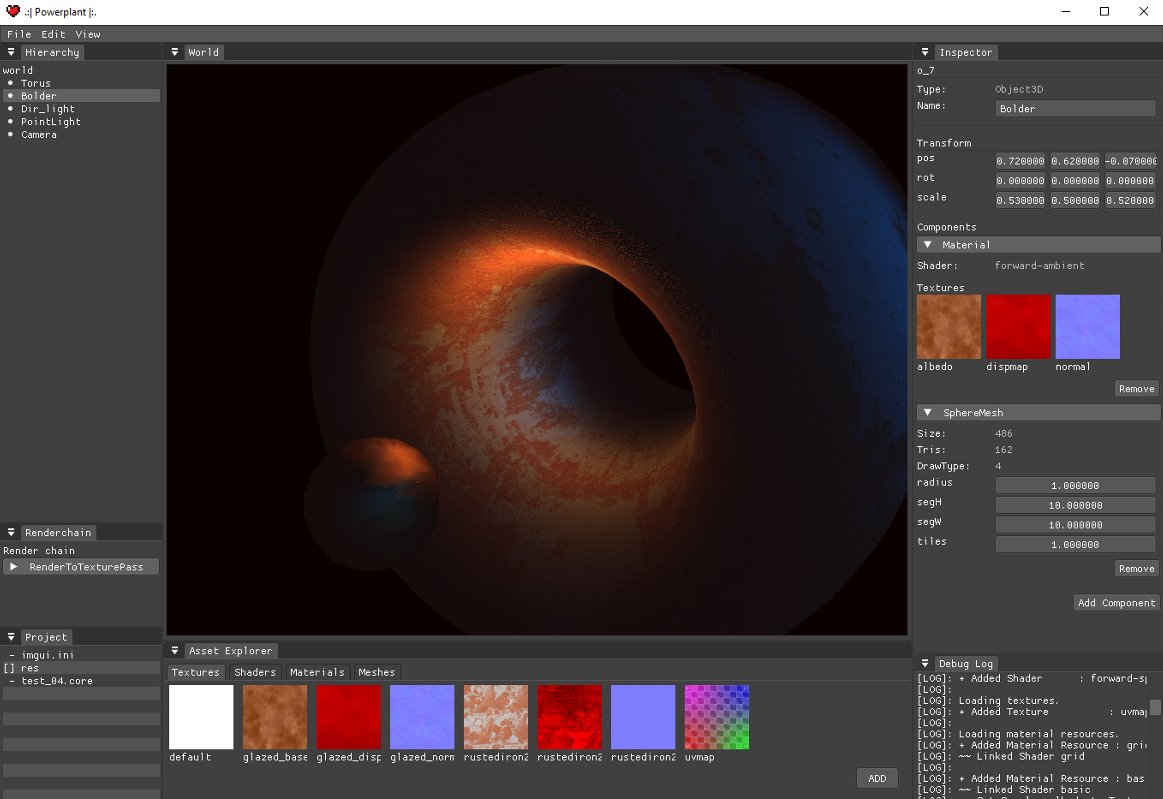Click the pos Z field -0.070000
Screen dimensions: 1163x799
[1130, 161]
